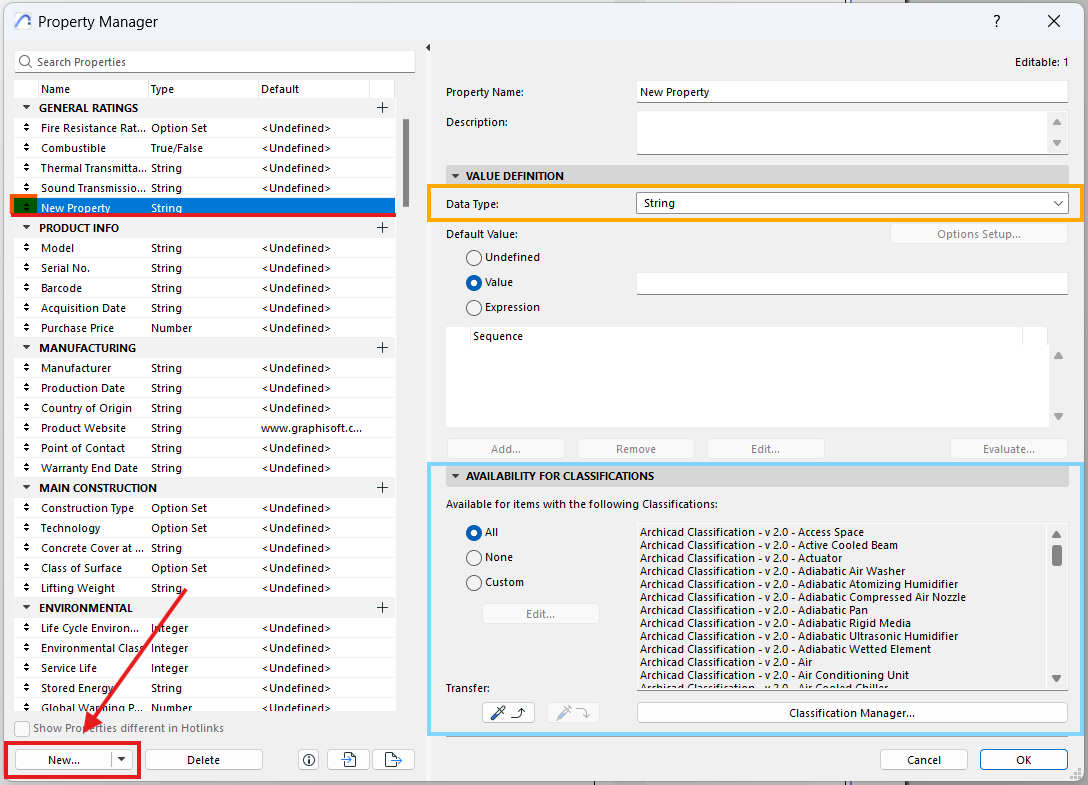
Task: Click the eyedropper pick-up availability icon
Action: (x=508, y=713)
